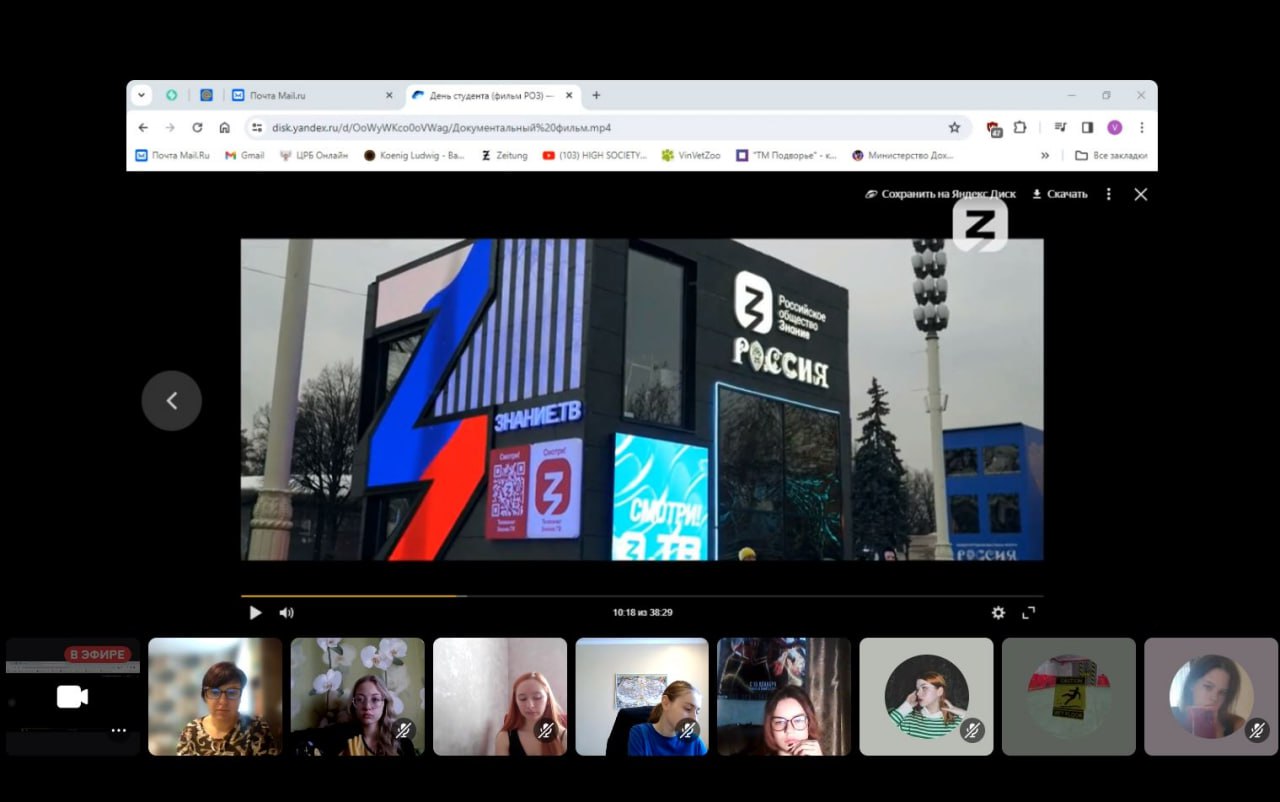1280x802 pixels.
Task: Select the participant with posters behind her
Action: (x=784, y=696)
